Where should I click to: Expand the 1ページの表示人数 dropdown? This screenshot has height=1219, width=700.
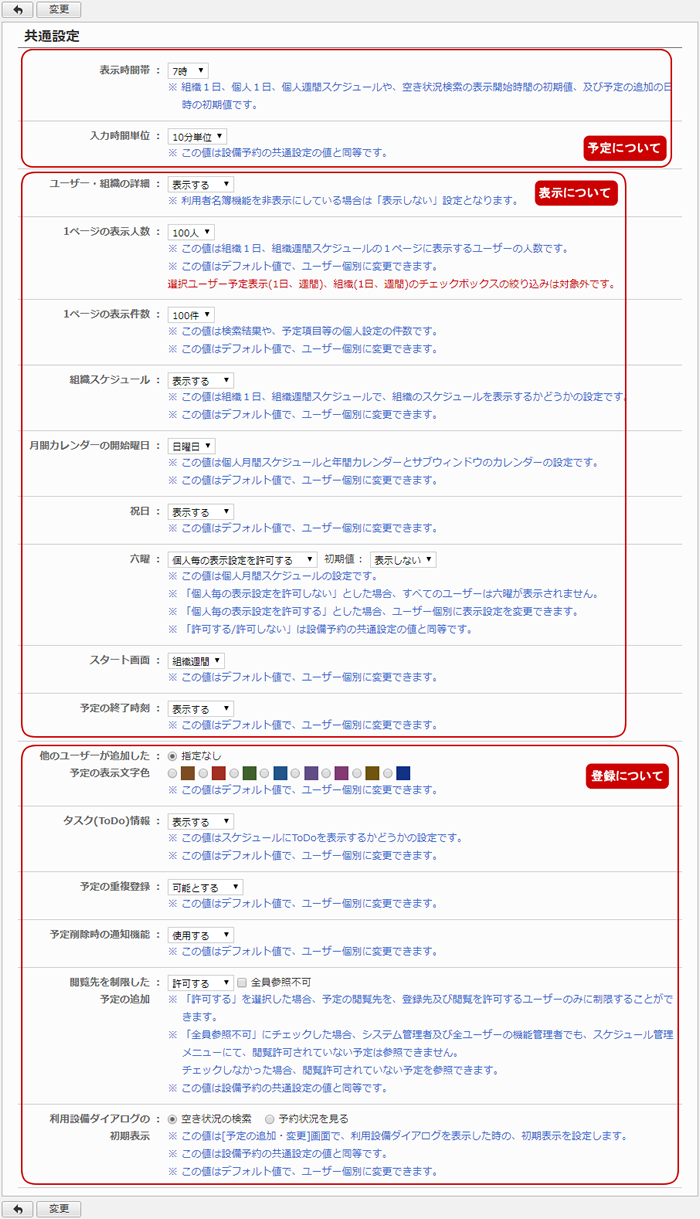click(x=191, y=232)
